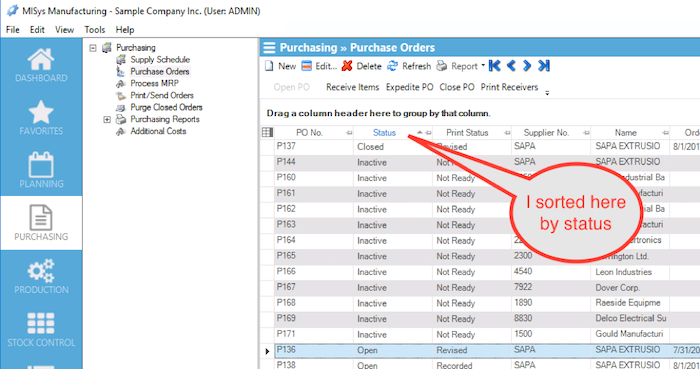Click the Print Receivers button
700x369 pixels.
pos(509,87)
